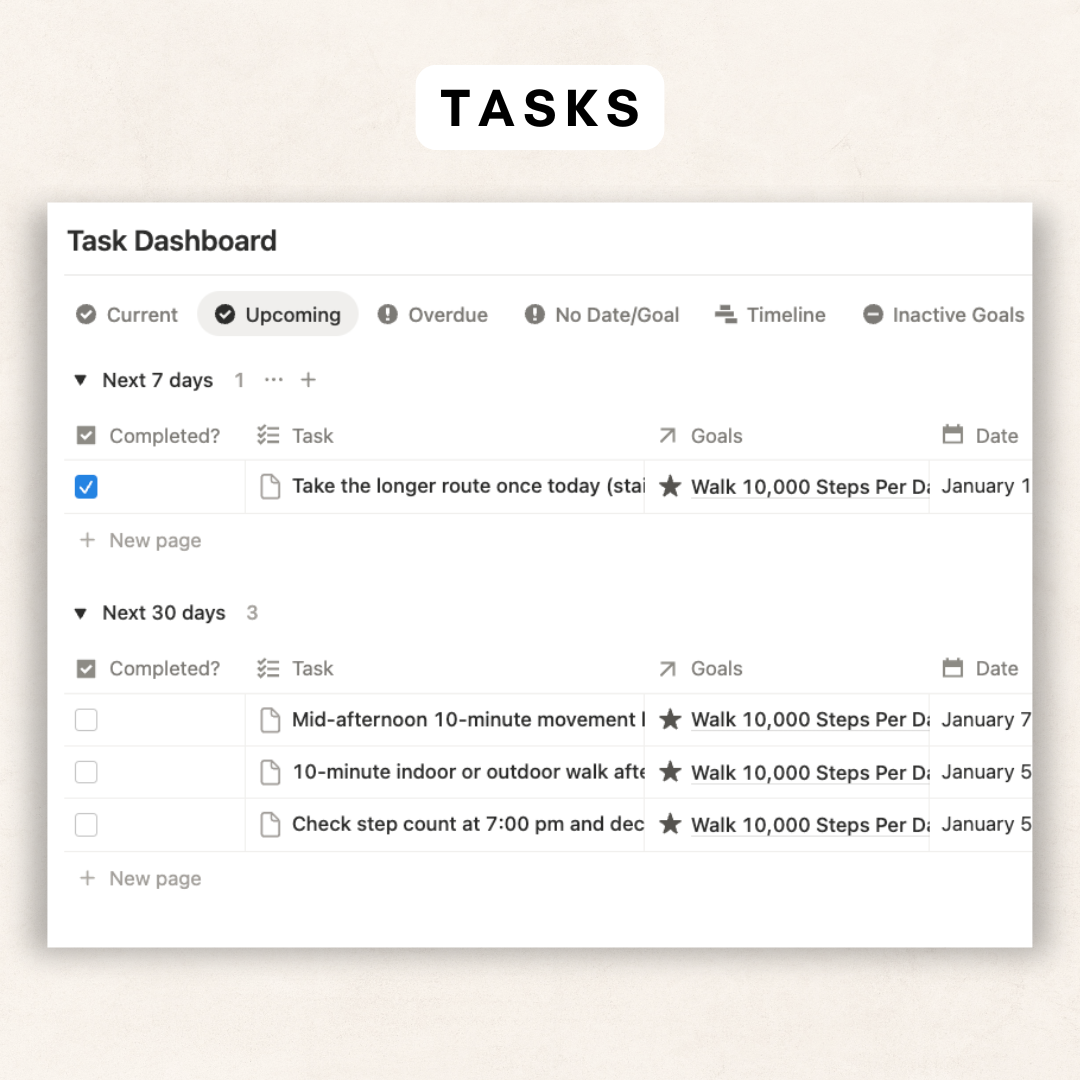Switch to the Overdue tab

(433, 315)
